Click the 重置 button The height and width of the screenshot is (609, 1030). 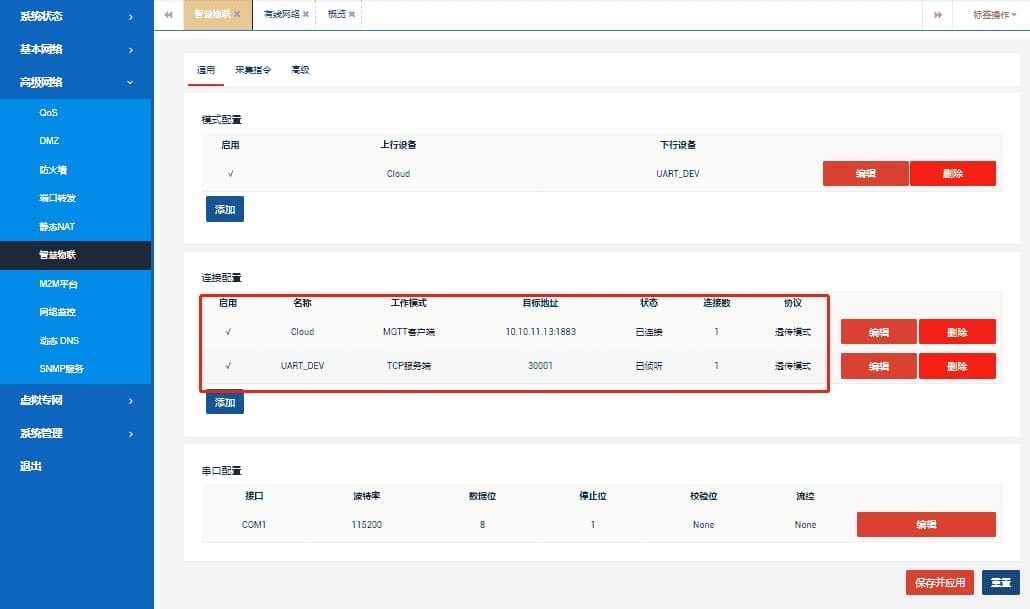click(x=1002, y=582)
